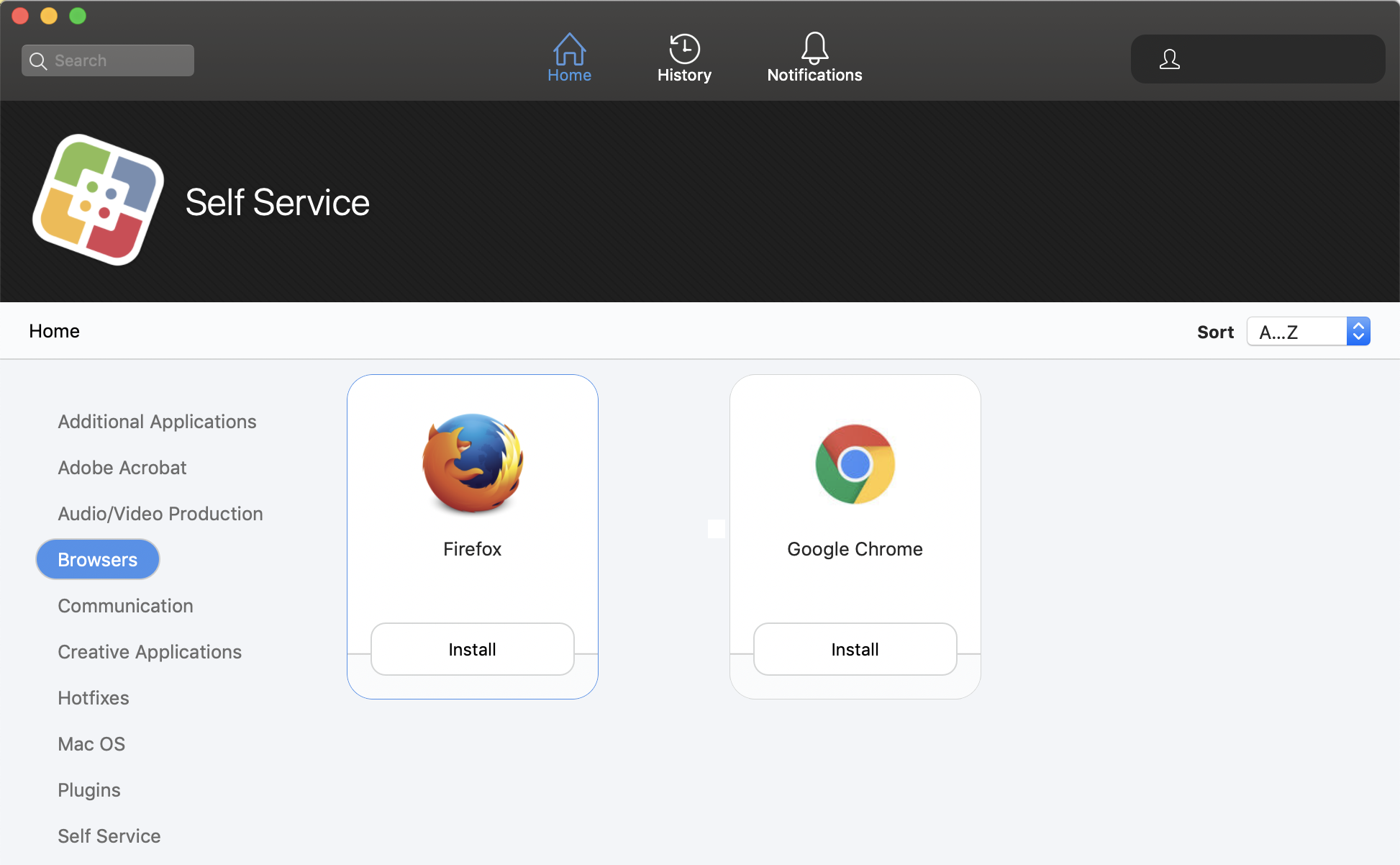The height and width of the screenshot is (865, 1400).
Task: Open the Self Service category
Action: click(109, 836)
